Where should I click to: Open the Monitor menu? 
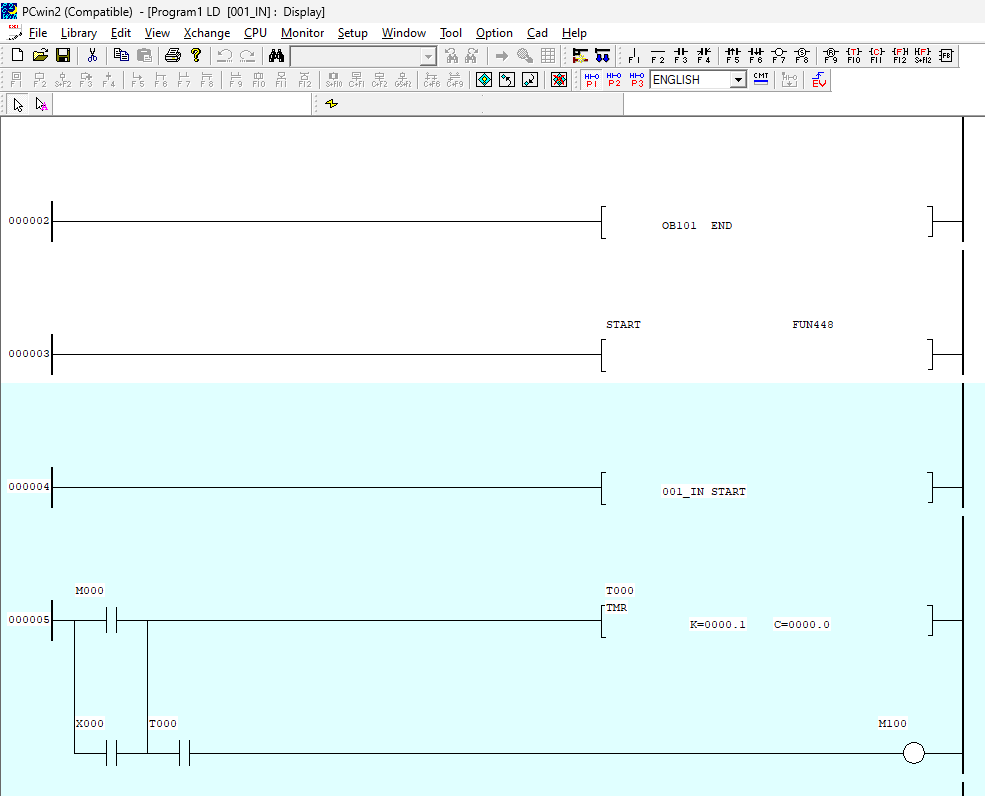tap(302, 33)
